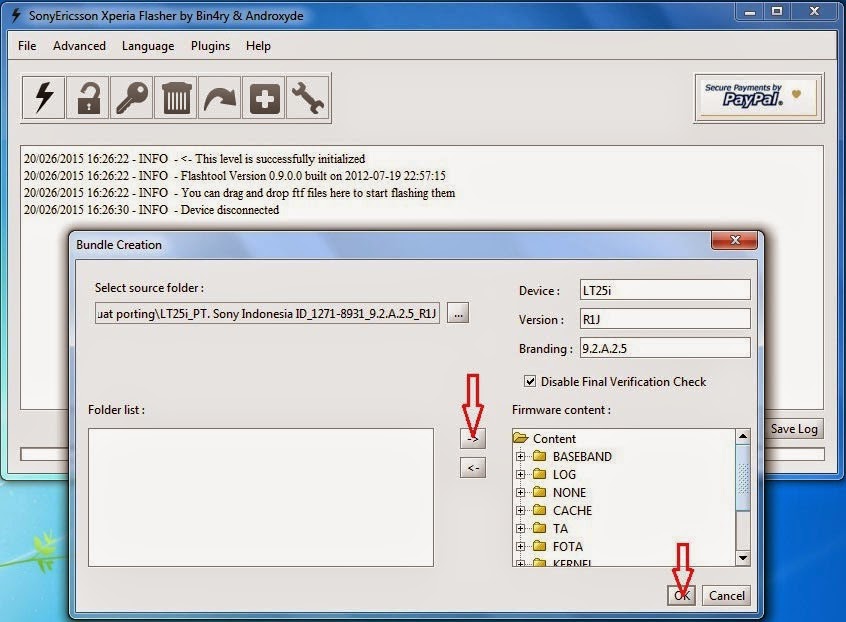Image resolution: width=846 pixels, height=622 pixels.
Task: Select the LOG tree item
Action: pyautogui.click(x=564, y=474)
